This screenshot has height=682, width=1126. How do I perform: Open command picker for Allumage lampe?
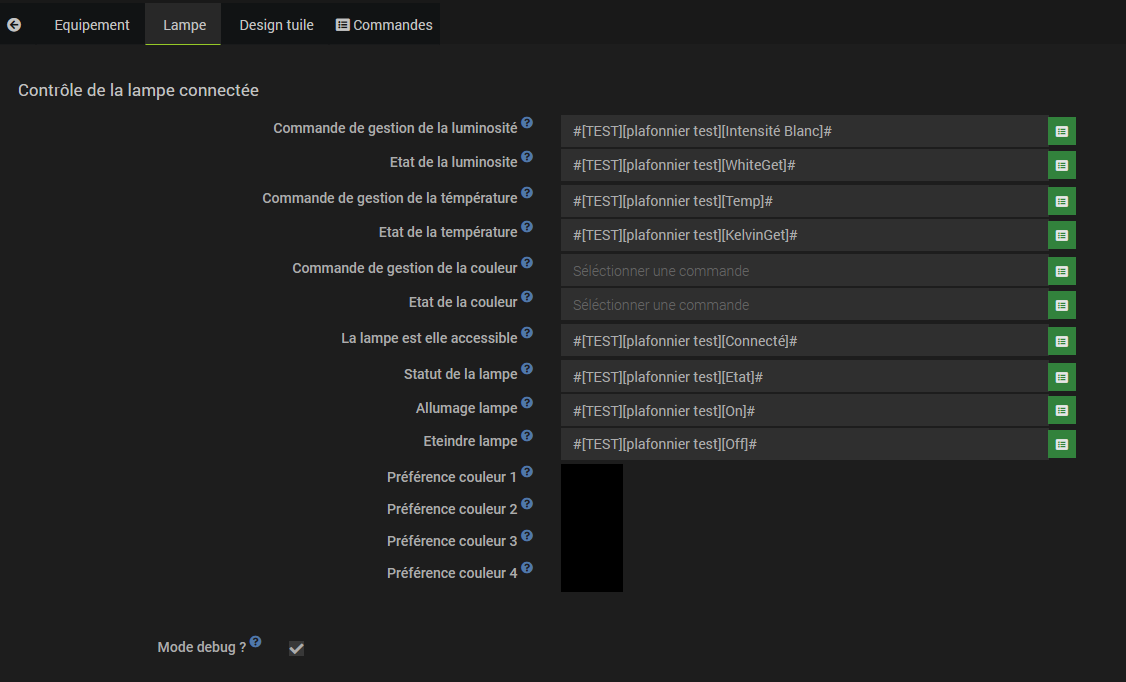pos(1062,411)
